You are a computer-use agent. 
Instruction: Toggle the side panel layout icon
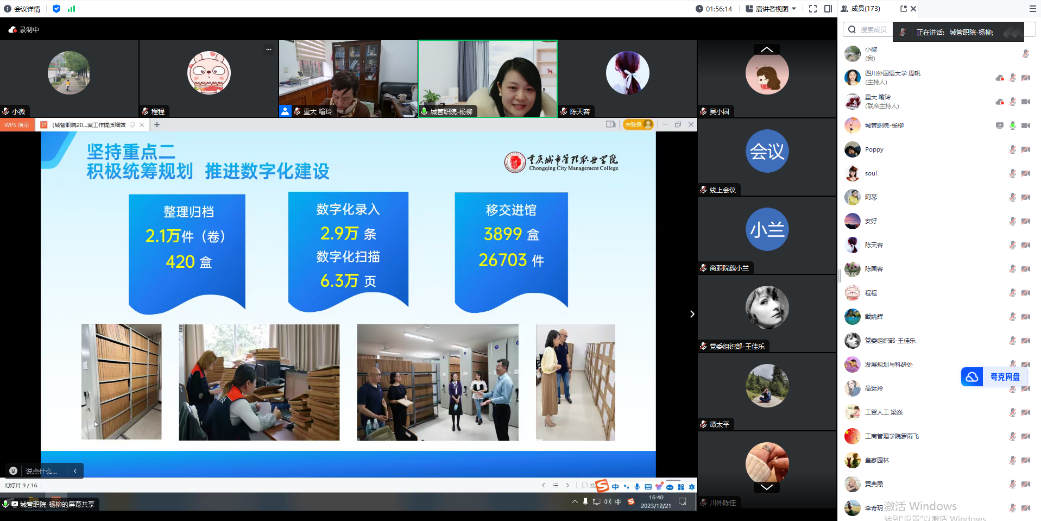[827, 9]
